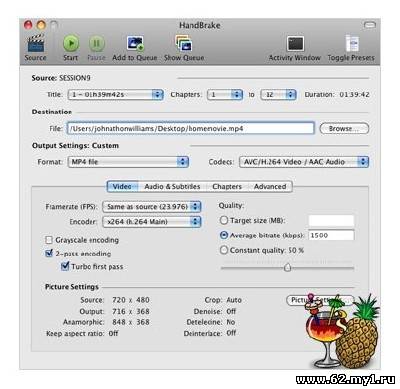Open the Activity Window icon
The height and width of the screenshot is (389, 400).
coord(295,44)
